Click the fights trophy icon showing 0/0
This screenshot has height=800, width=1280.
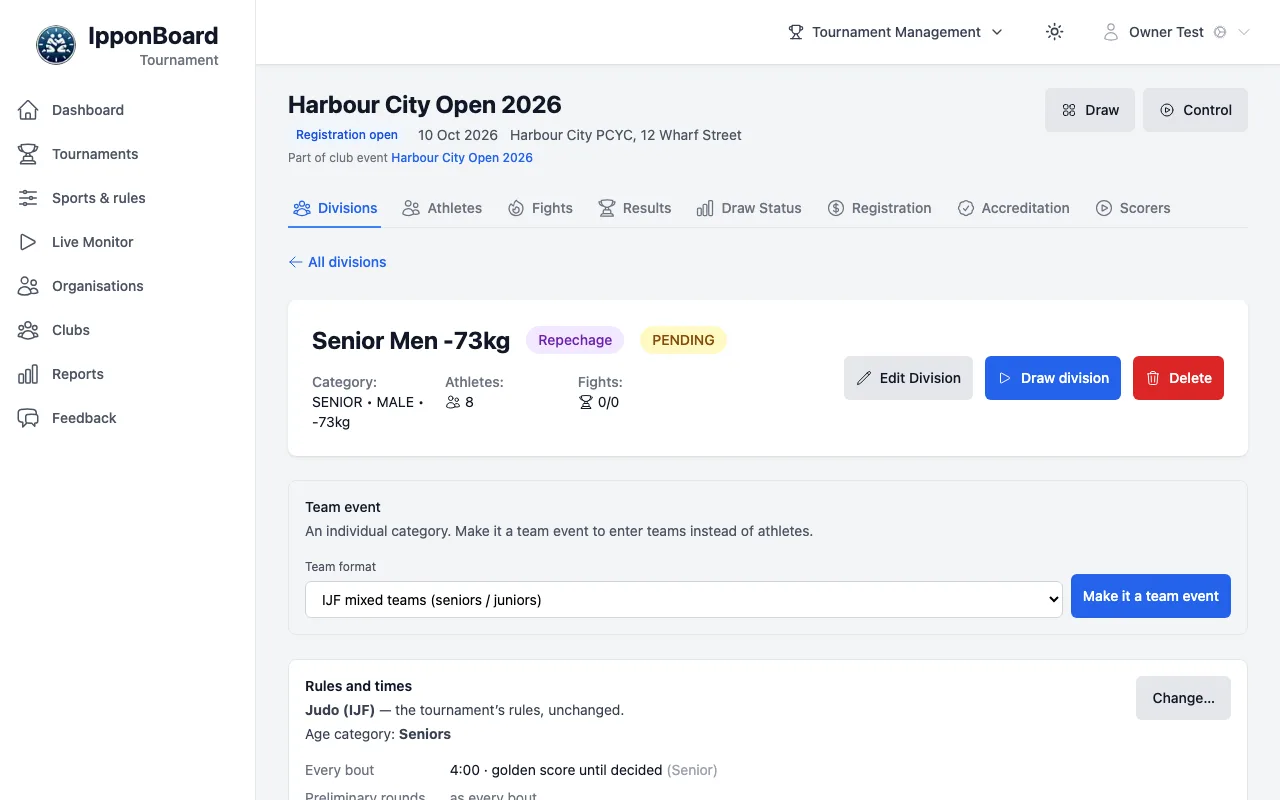tap(586, 402)
